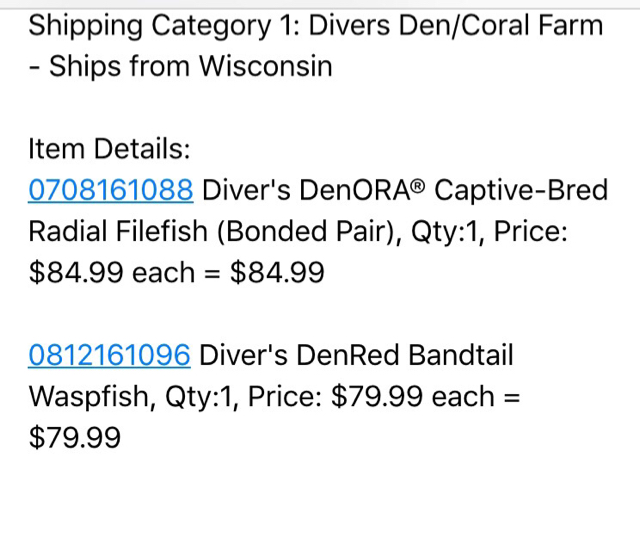Click the final '$79.99' total on last line
The width and height of the screenshot is (640, 544).
75,438
